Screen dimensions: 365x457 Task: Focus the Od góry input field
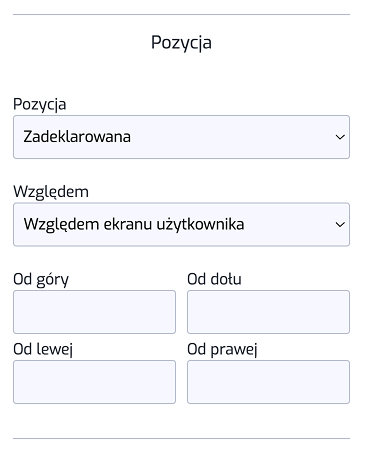(x=94, y=312)
